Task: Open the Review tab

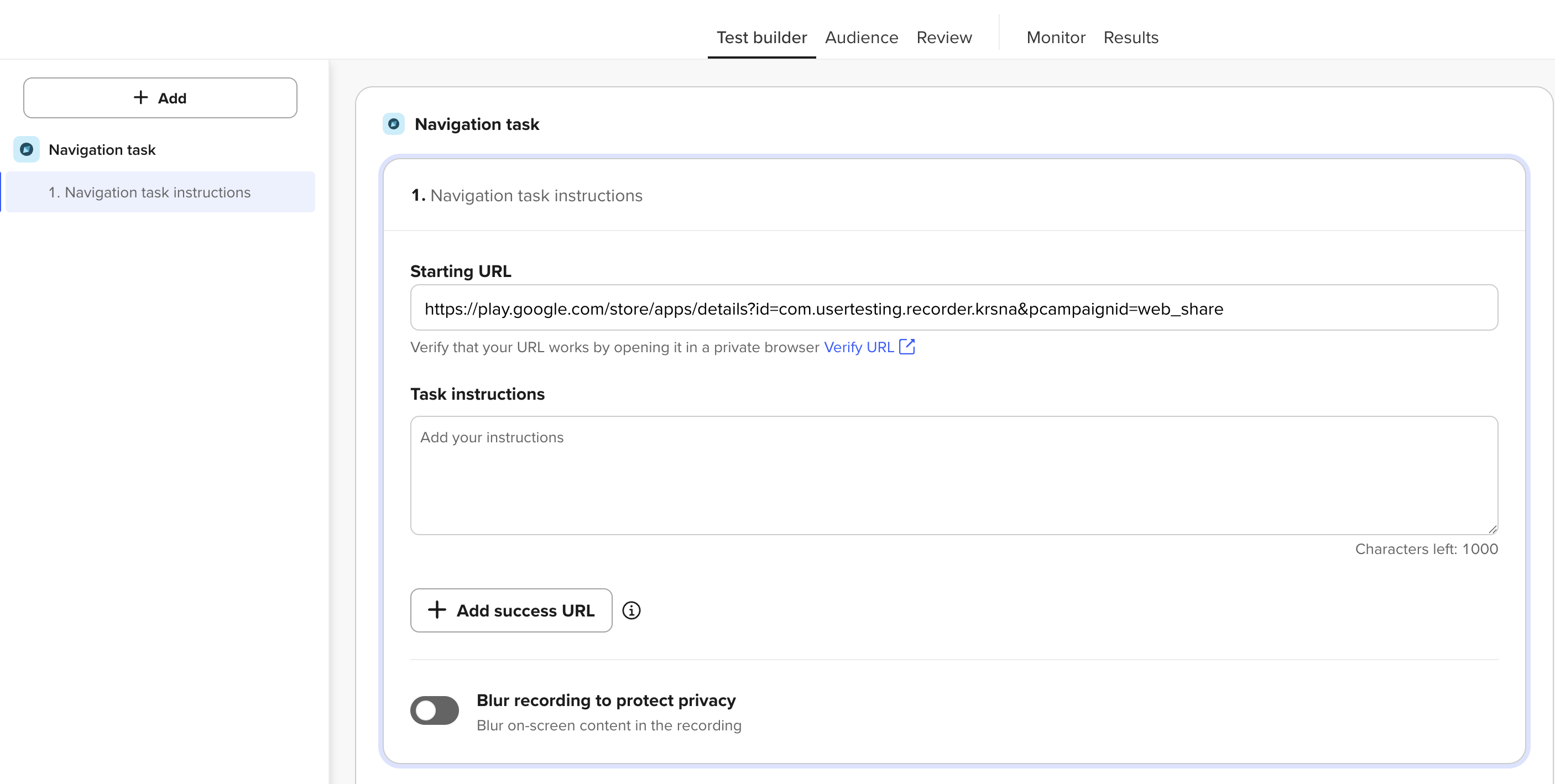Action: [944, 38]
